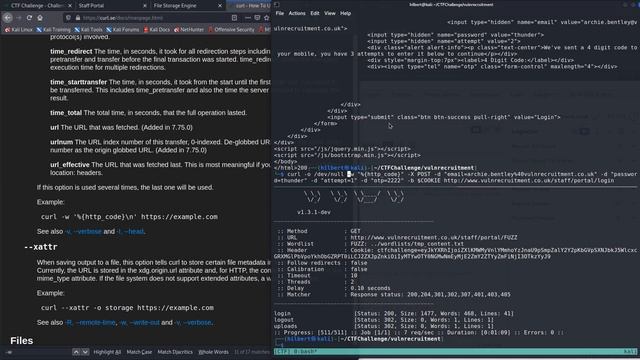This screenshot has width=640, height=360.
Task: Close the File Storage Engine tab
Action: click(x=220, y=6)
